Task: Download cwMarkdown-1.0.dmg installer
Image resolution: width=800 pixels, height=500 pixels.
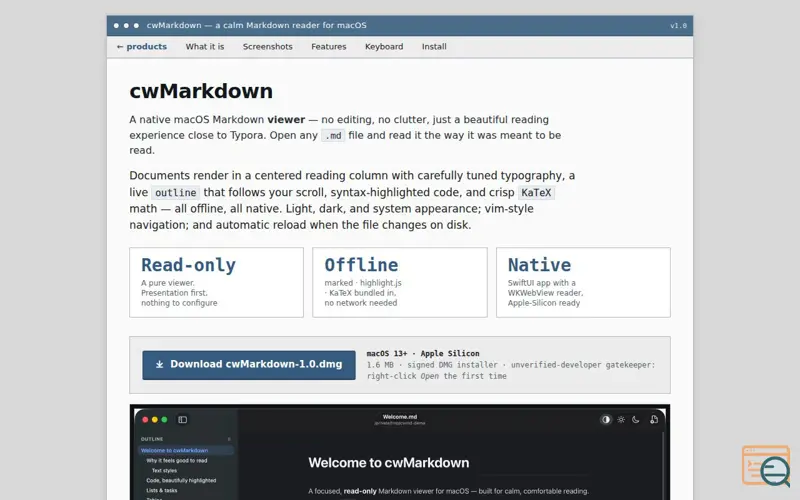Action: (x=249, y=365)
